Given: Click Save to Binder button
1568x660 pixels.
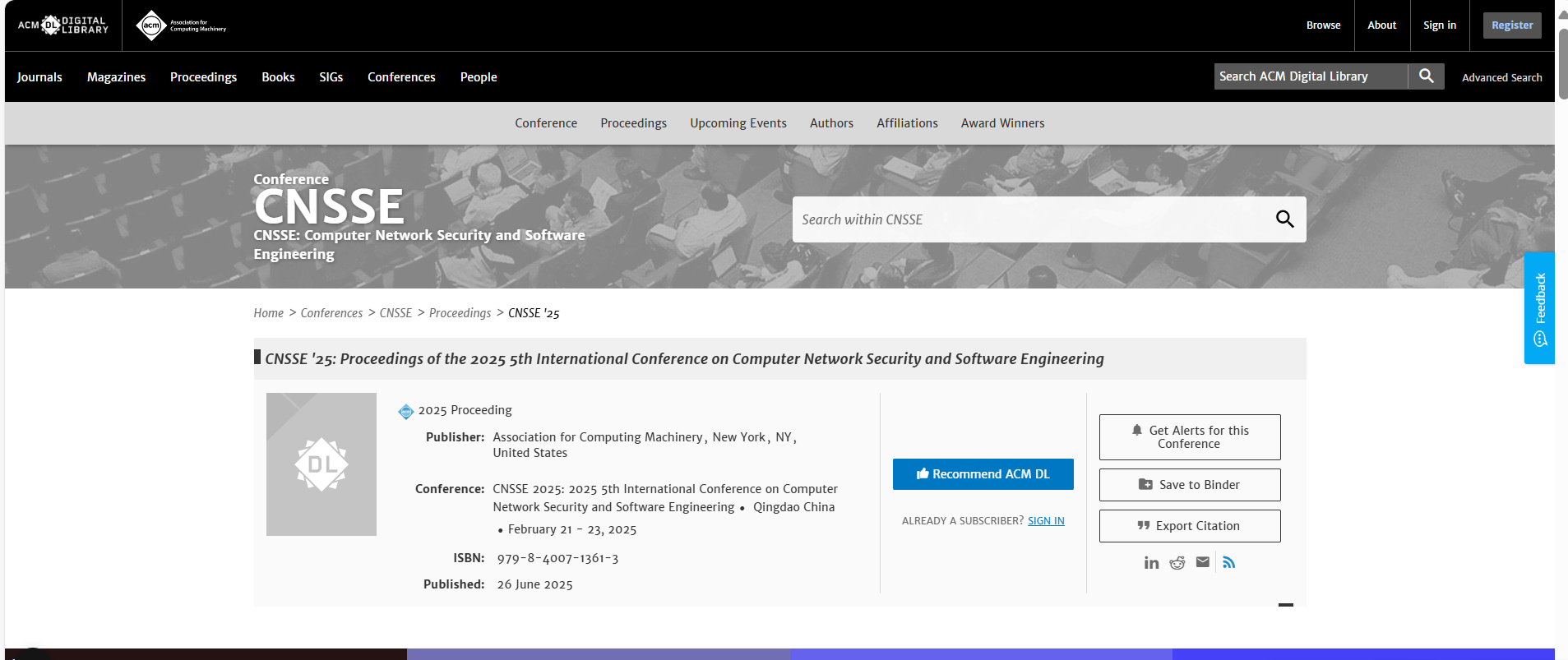Looking at the screenshot, I should coord(1190,485).
